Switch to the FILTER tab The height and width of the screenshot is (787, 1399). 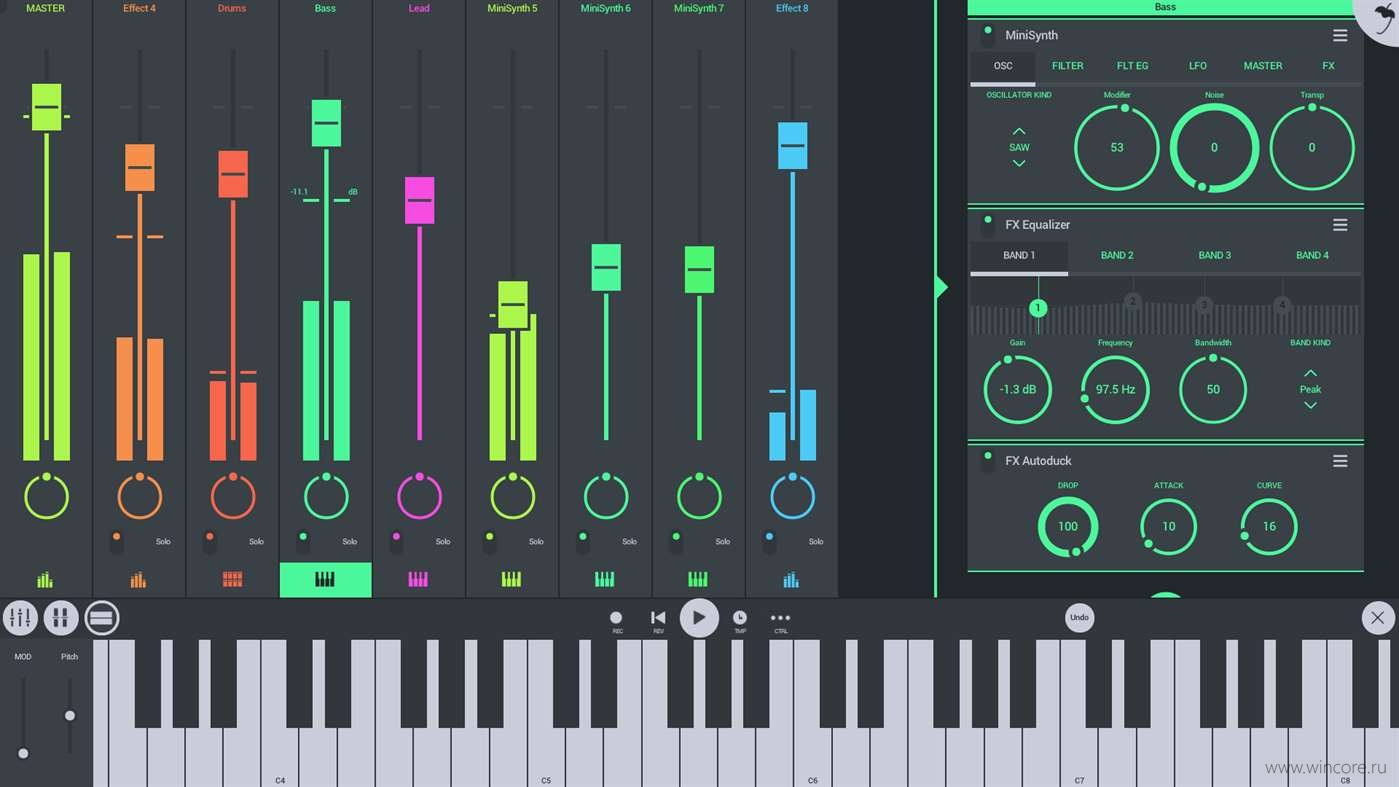pyautogui.click(x=1067, y=66)
